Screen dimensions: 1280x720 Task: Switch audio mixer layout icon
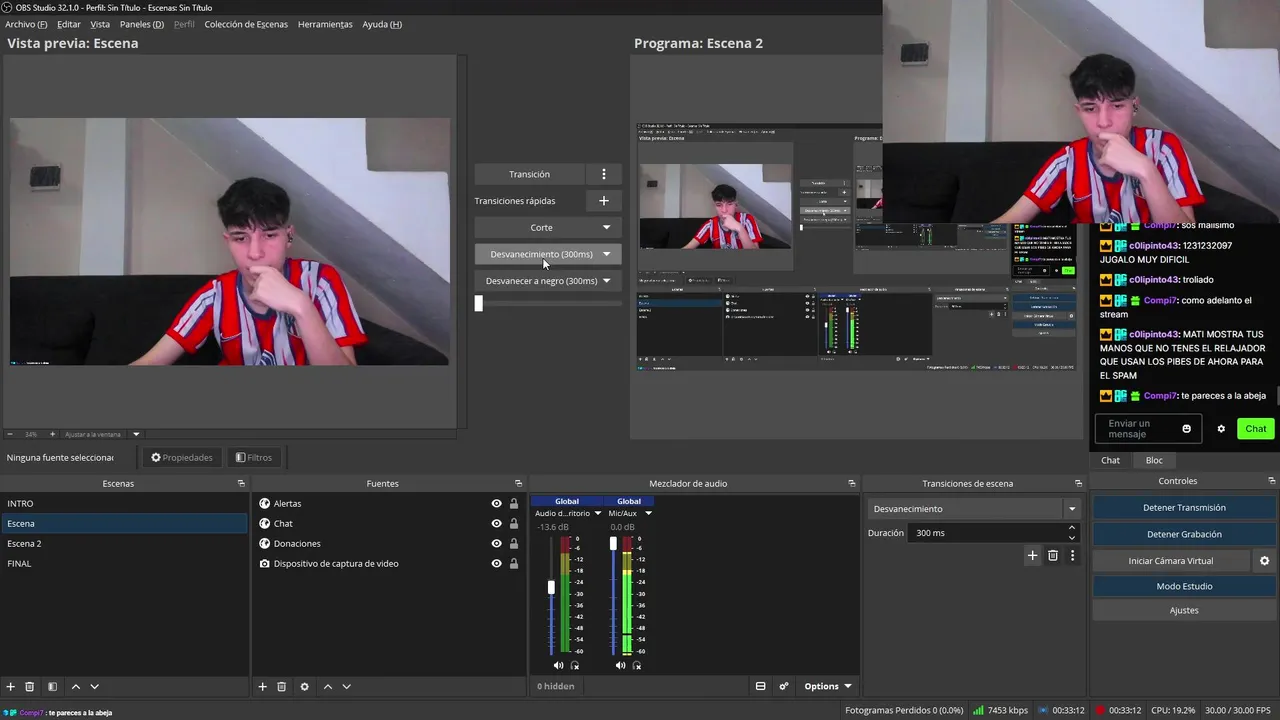(760, 686)
